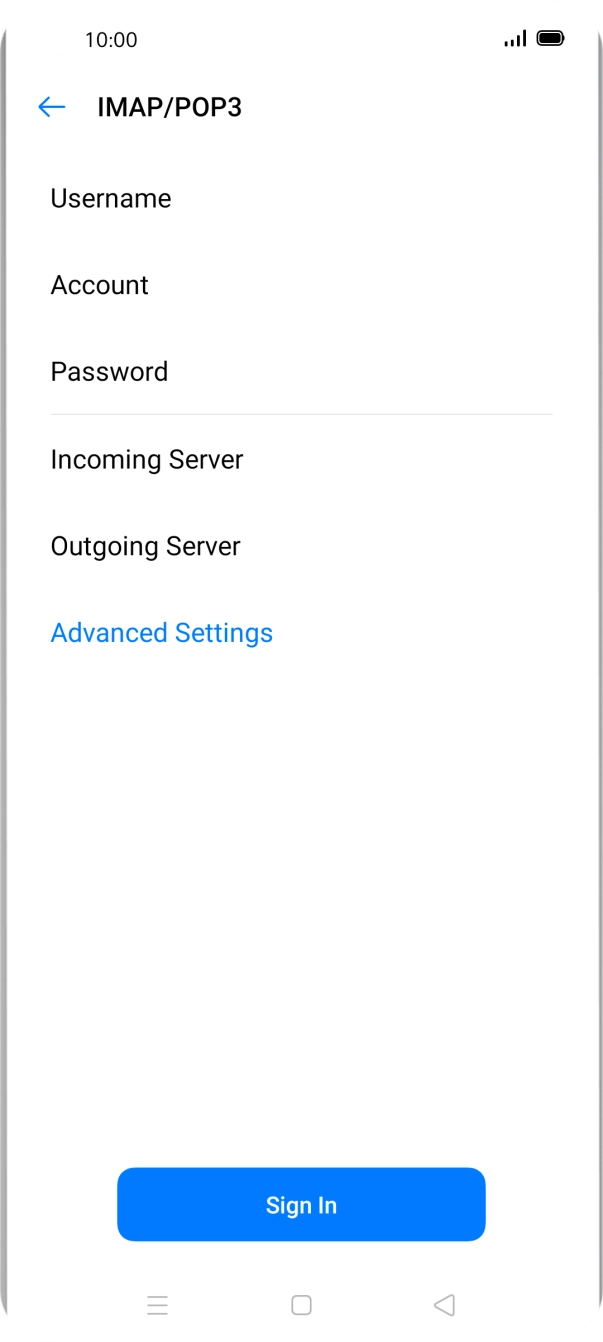
Task: Tap the Outgoing Server field
Action: pos(300,546)
